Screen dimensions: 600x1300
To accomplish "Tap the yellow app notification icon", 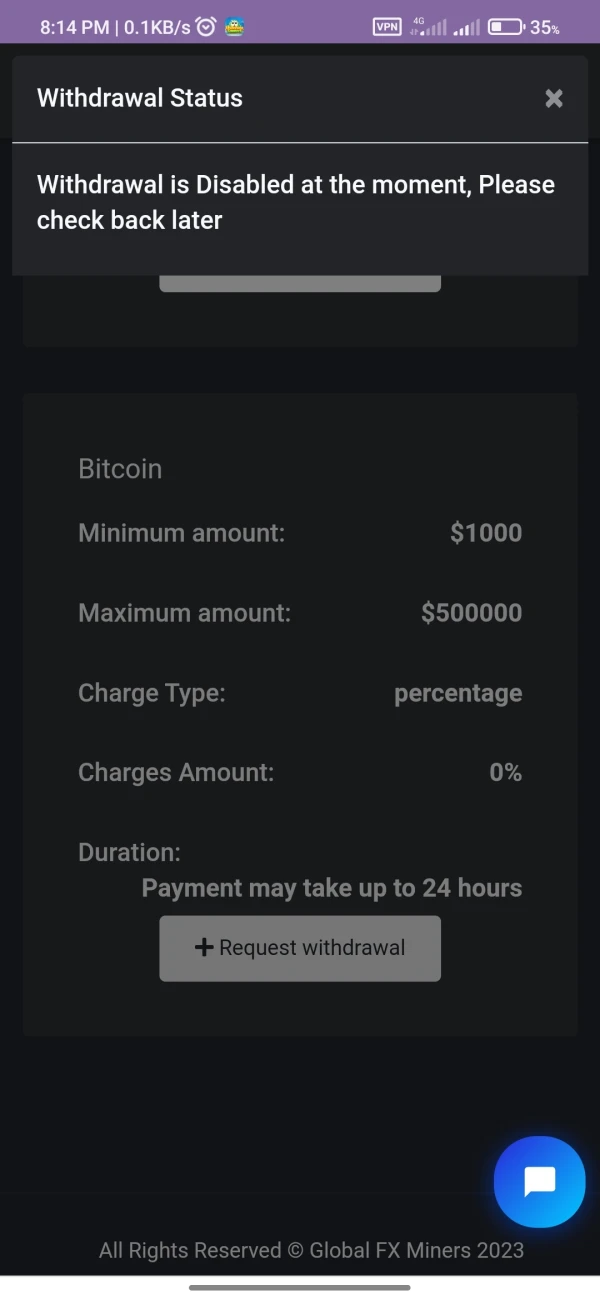I will pos(235,27).
